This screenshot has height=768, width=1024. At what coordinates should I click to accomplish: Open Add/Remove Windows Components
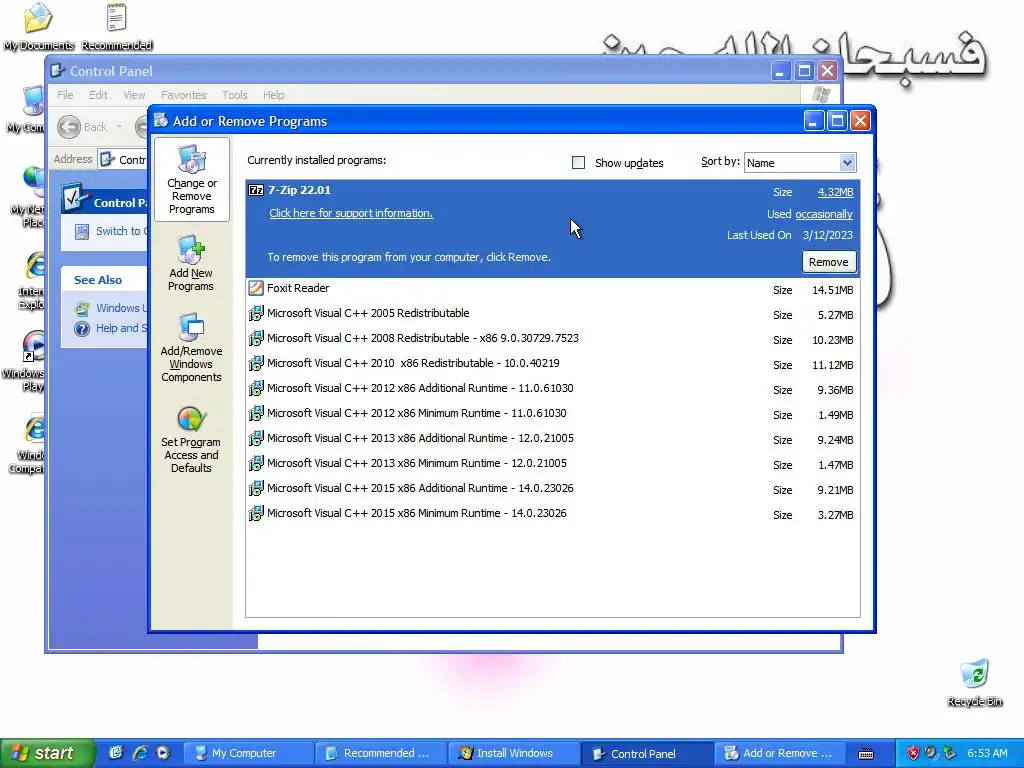click(191, 347)
